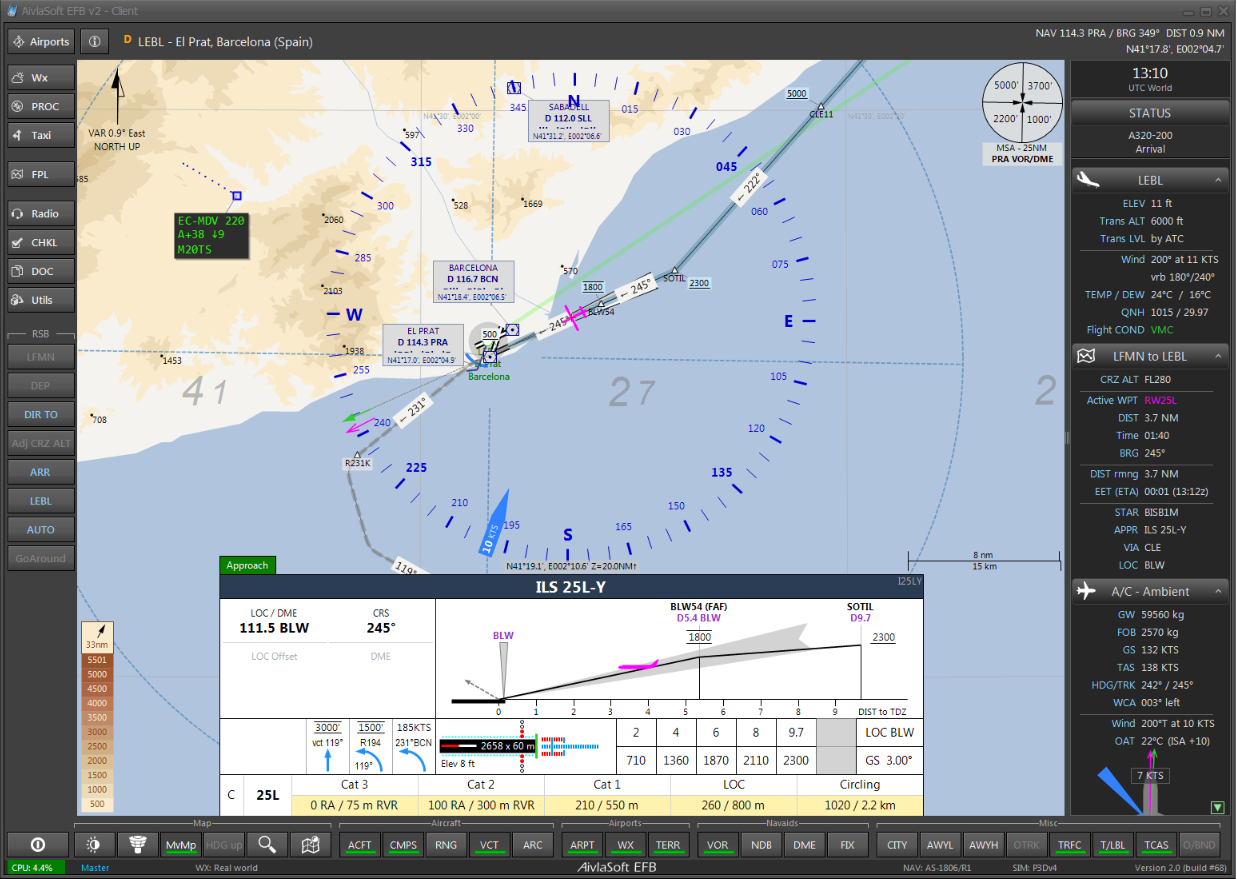Open the CHKL checklist page

pos(40,241)
